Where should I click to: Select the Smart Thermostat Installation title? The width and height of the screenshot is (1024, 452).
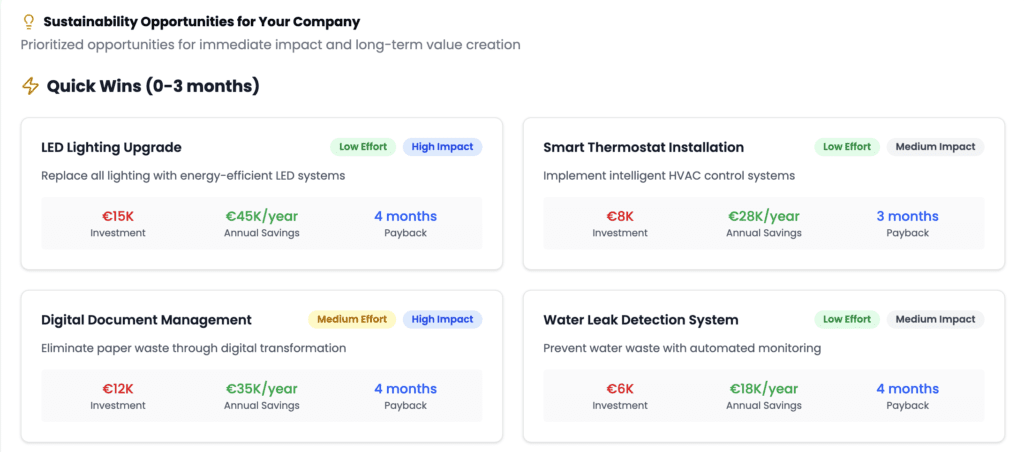tap(643, 147)
